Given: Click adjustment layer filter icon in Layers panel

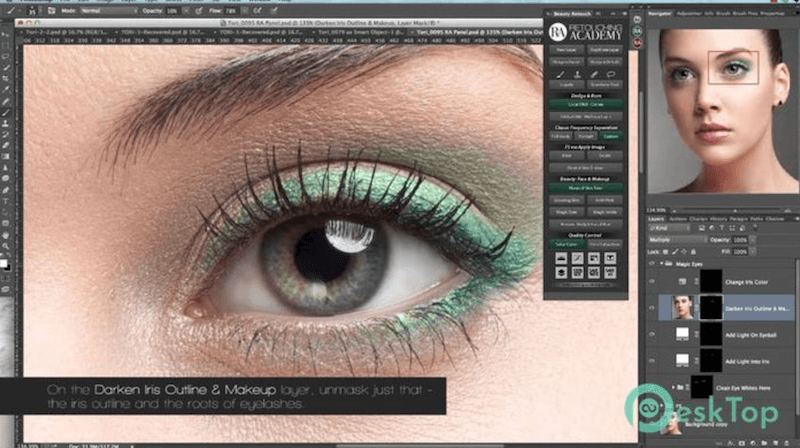Looking at the screenshot, I should 712,228.
